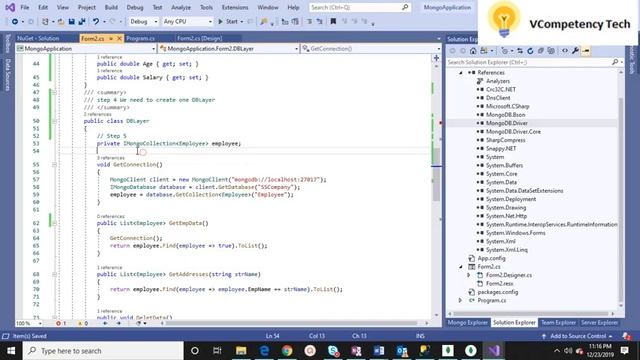Screen dimensions: 640x360
Task: Undo the last edit with the Undo icon
Action: coord(96,22)
